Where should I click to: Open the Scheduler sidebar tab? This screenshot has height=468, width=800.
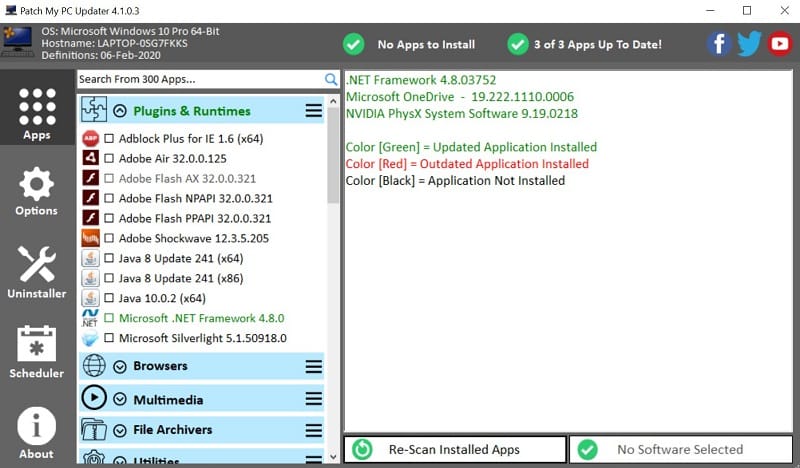coord(37,352)
